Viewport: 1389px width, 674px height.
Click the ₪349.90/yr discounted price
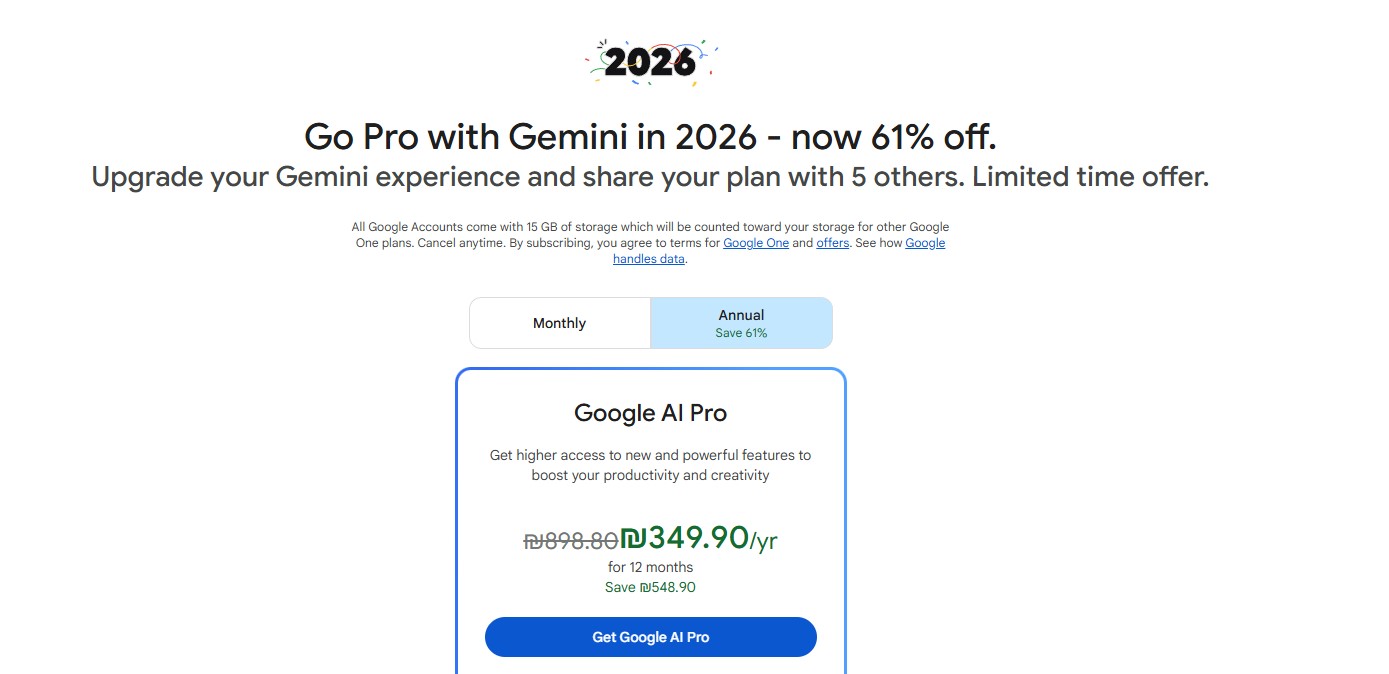click(x=699, y=538)
